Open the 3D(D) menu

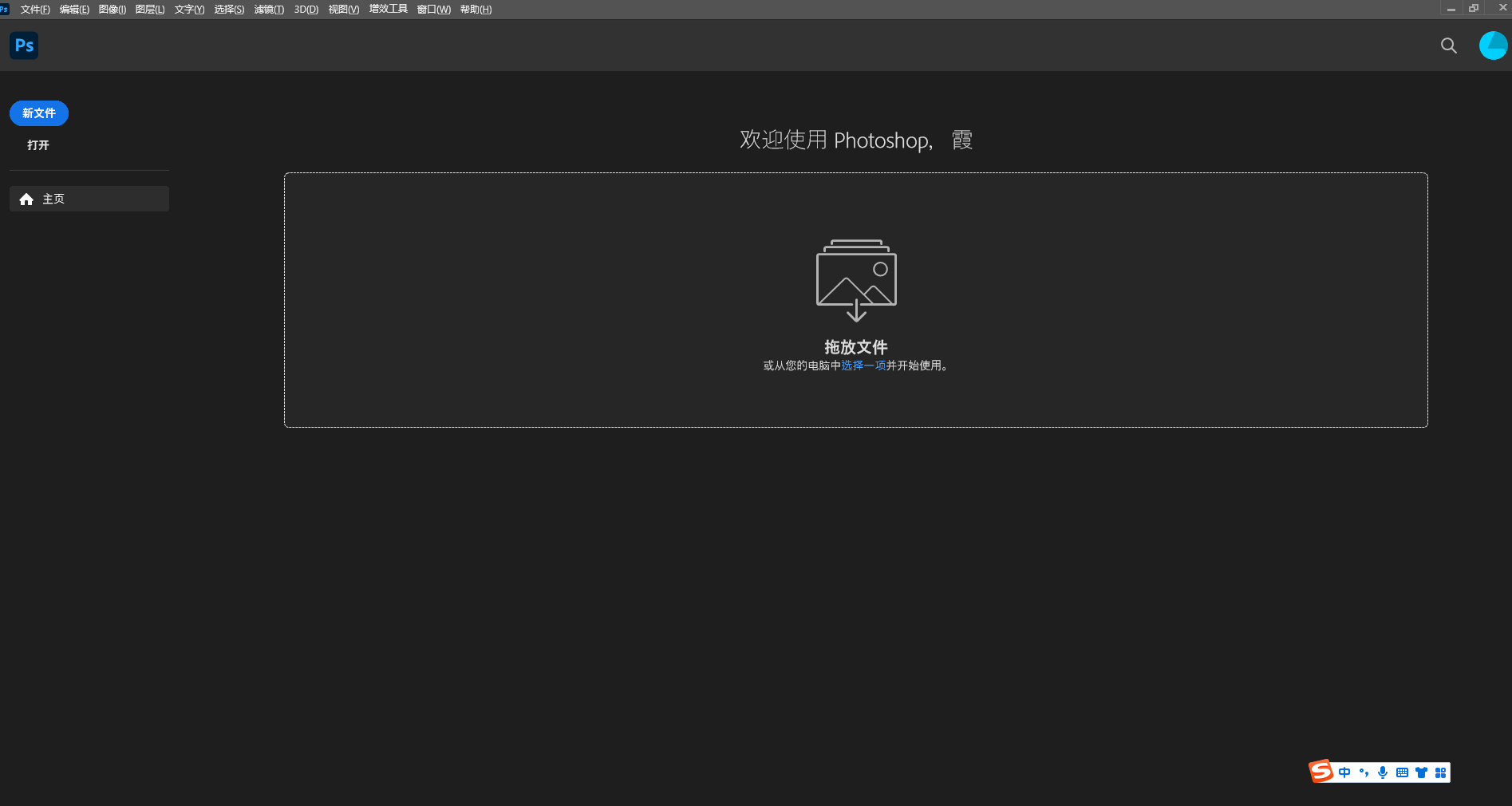(x=306, y=10)
